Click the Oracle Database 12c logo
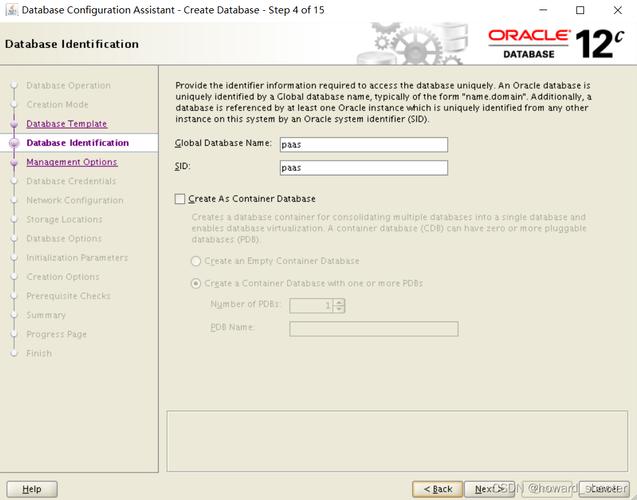Screen dimensions: 637x500 [x=556, y=44]
